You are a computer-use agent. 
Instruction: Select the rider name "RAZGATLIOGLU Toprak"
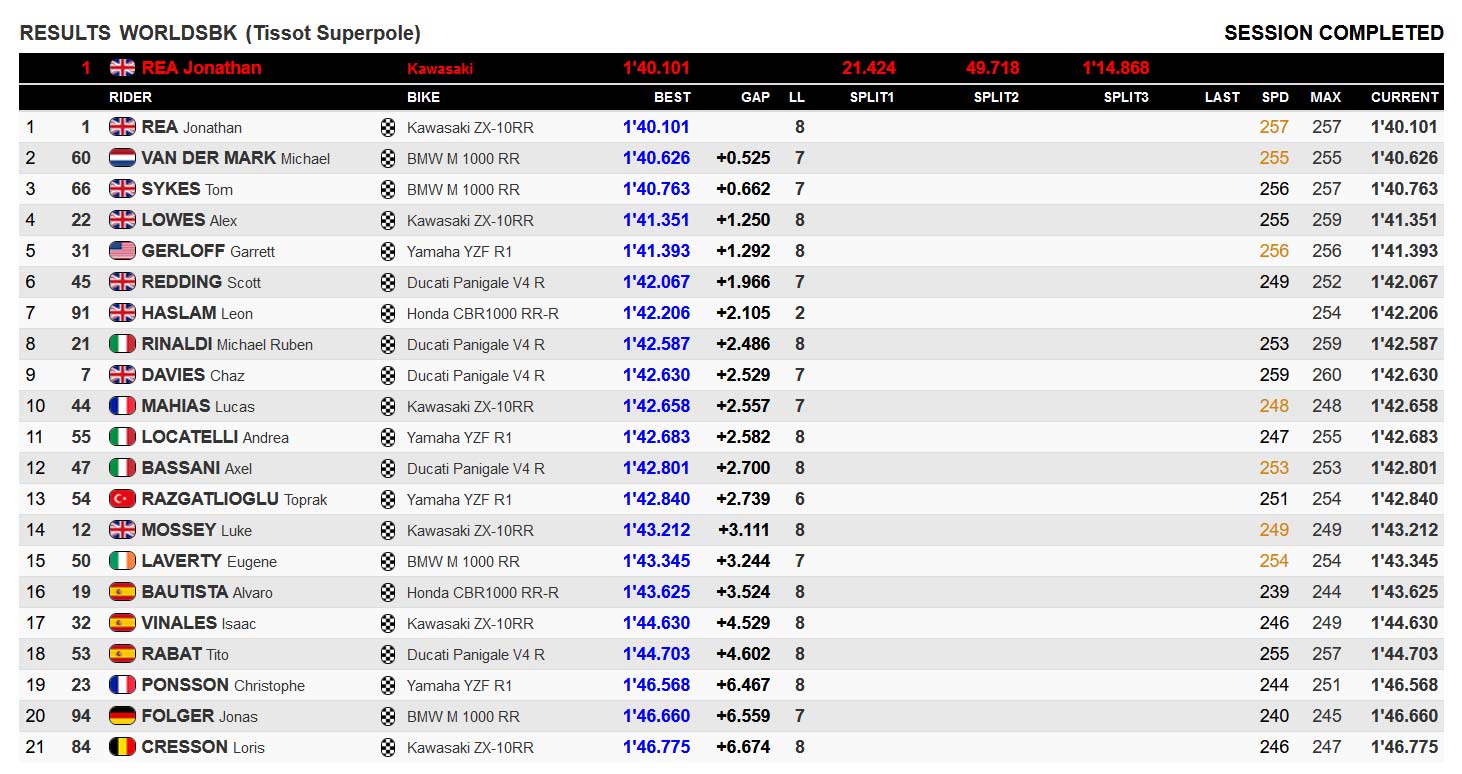click(234, 499)
